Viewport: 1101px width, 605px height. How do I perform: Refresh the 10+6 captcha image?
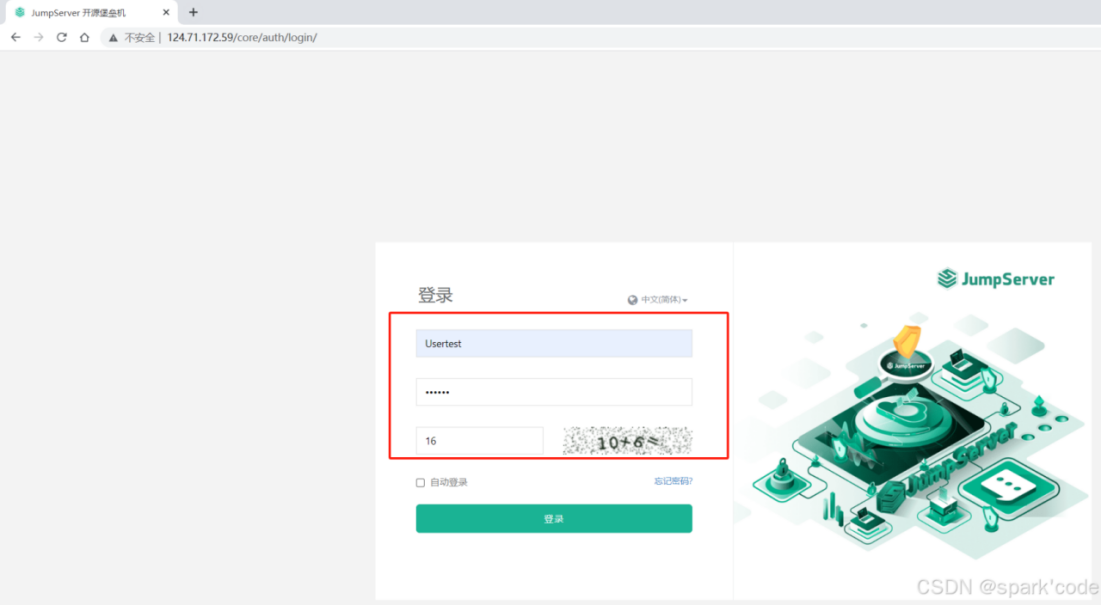[x=628, y=441]
